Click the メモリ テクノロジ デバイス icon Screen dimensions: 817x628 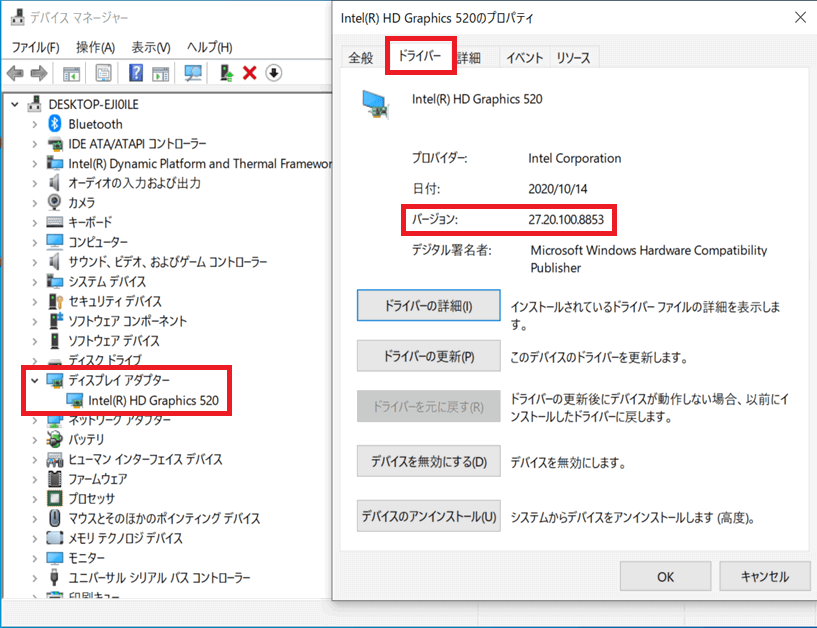tap(55, 537)
